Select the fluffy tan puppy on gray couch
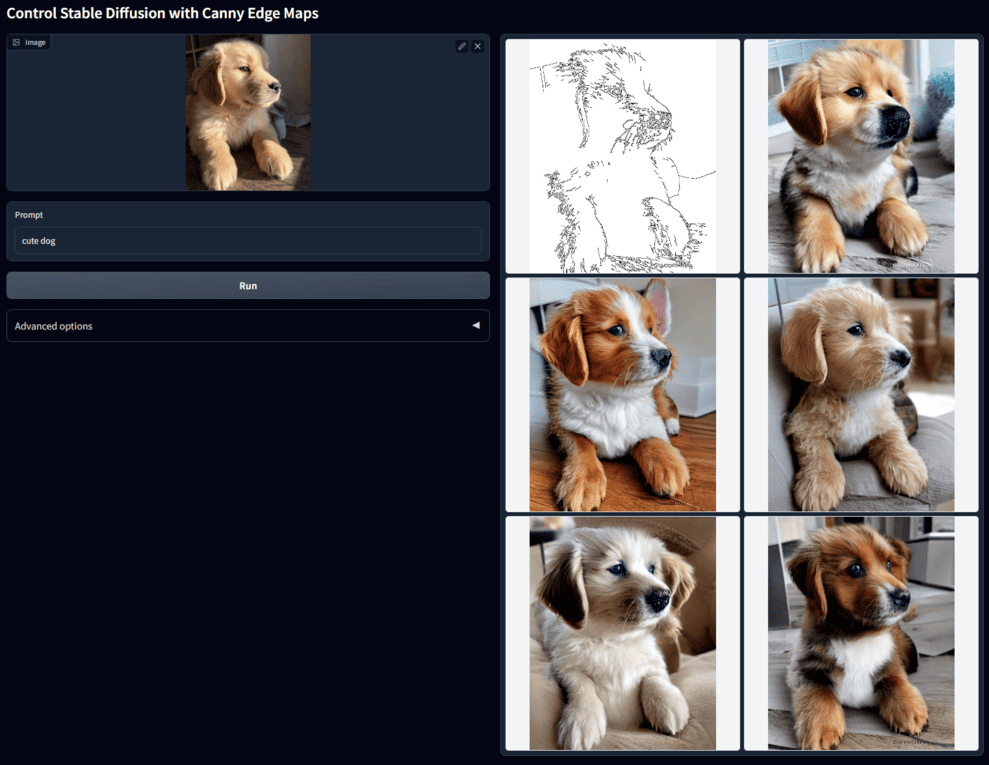 (861, 395)
